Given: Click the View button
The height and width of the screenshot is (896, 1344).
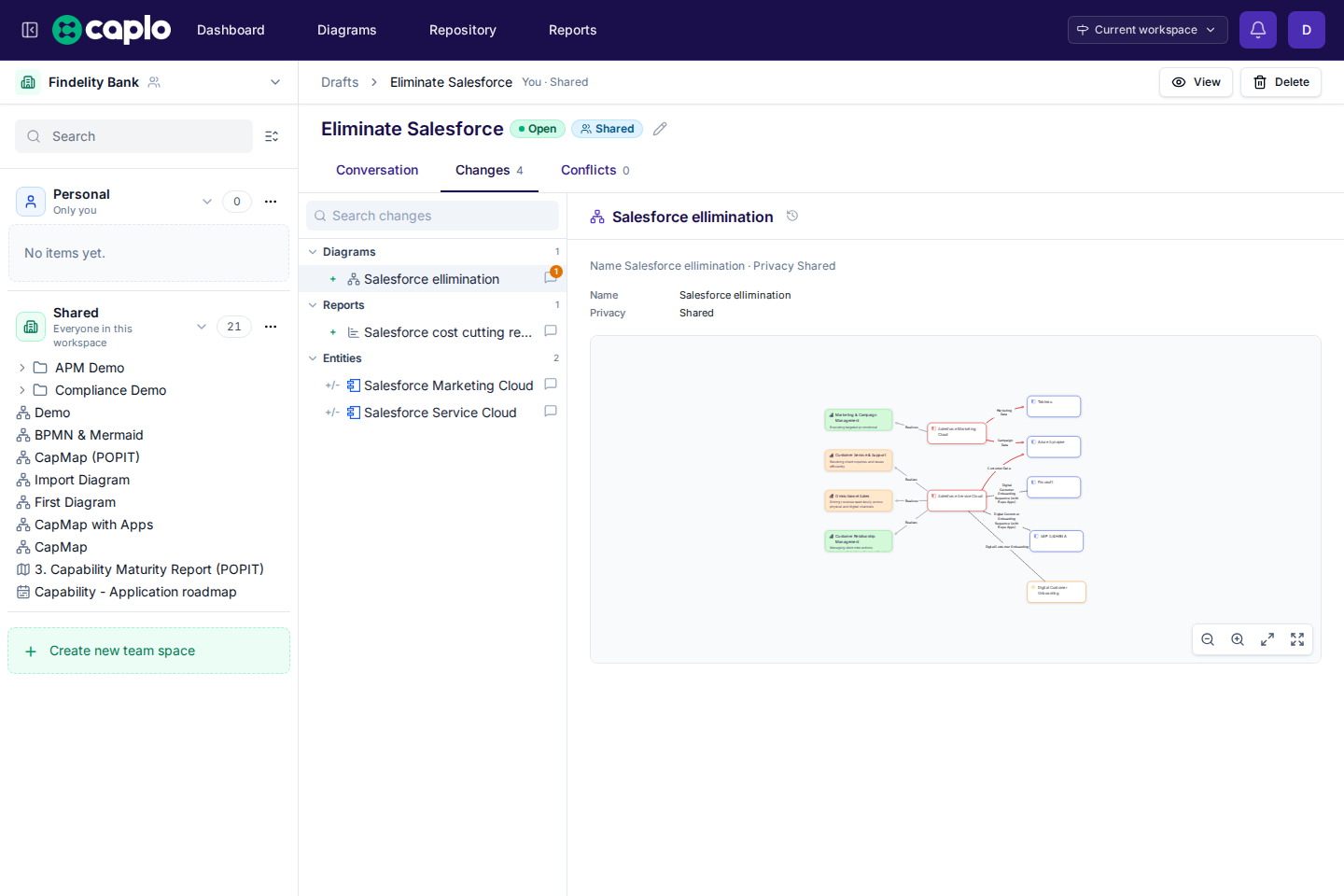Looking at the screenshot, I should click(x=1196, y=82).
